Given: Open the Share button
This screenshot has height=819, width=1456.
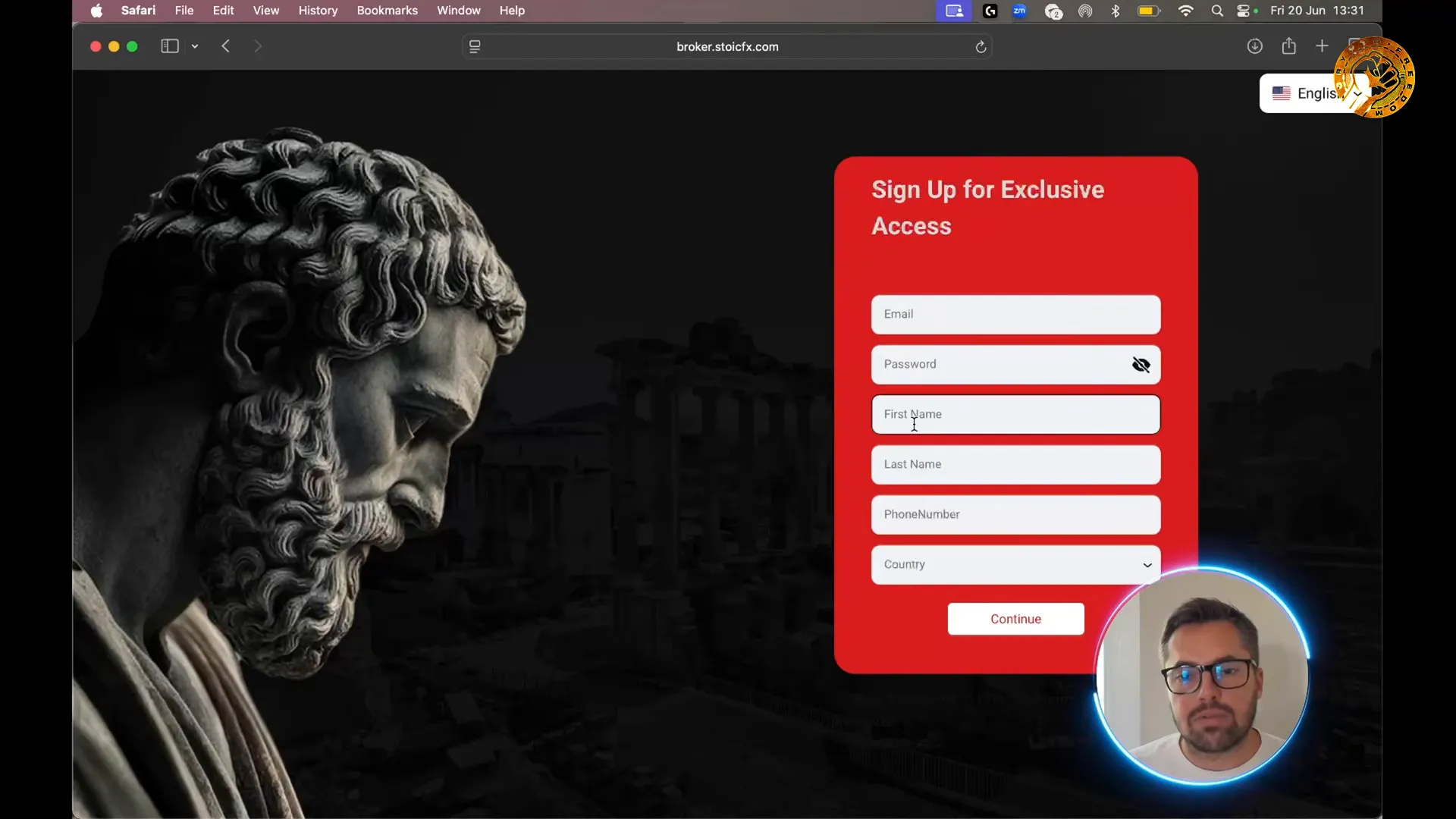Looking at the screenshot, I should 1289,46.
